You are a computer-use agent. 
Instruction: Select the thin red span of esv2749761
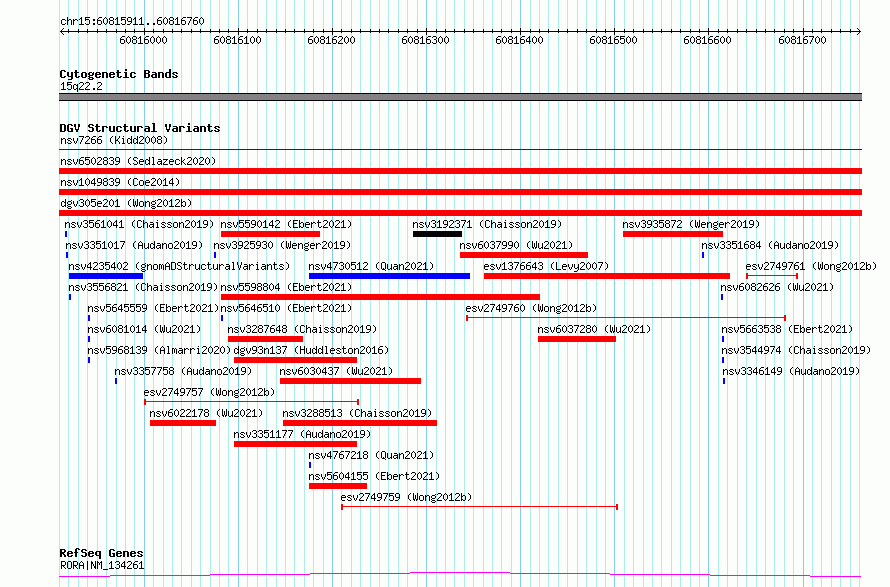[772, 276]
